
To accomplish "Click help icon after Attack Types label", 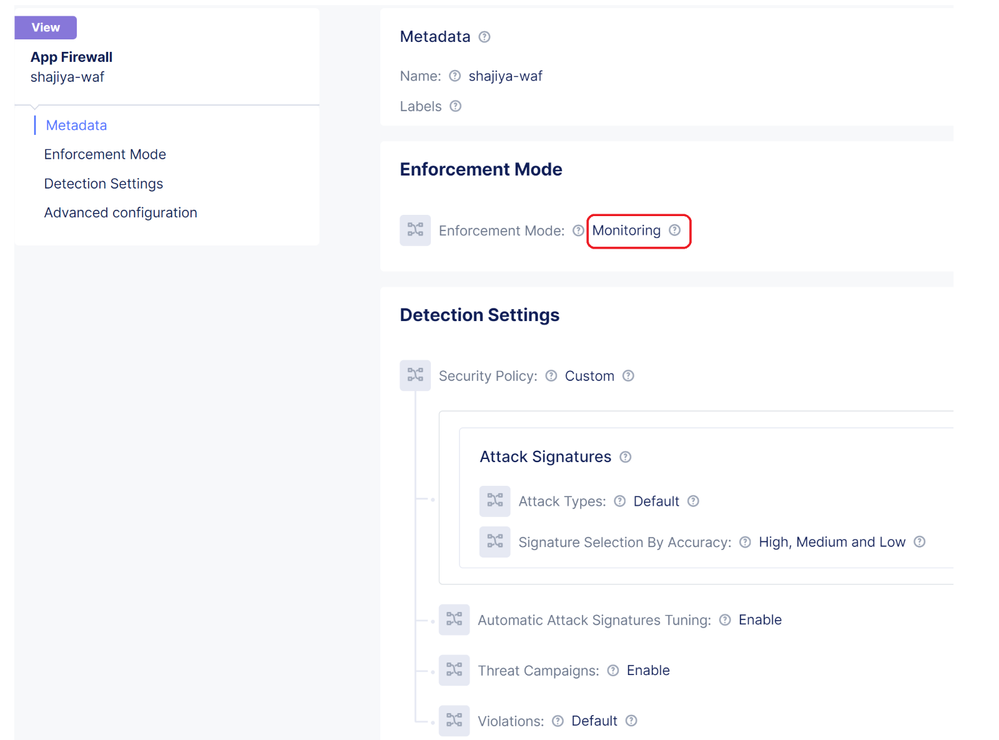I will click(x=620, y=502).
